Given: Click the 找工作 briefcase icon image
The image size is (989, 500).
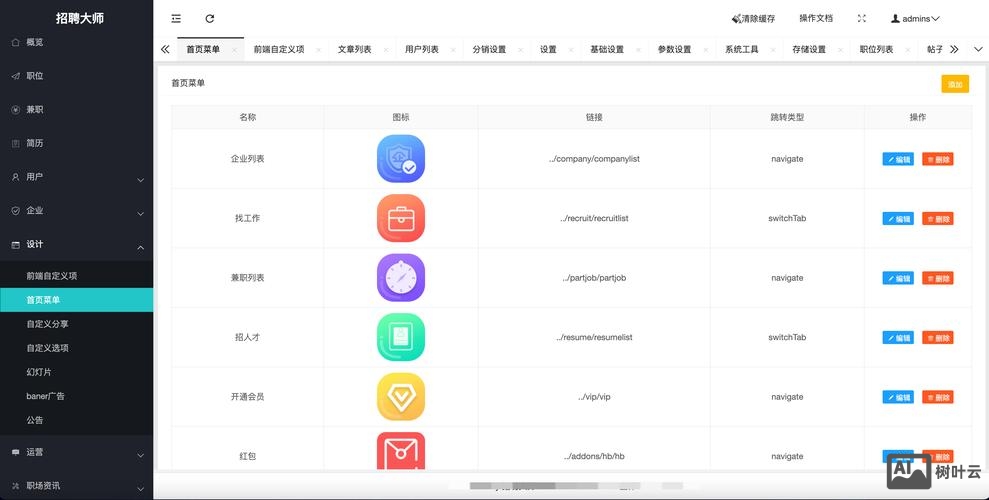Looking at the screenshot, I should click(401, 218).
